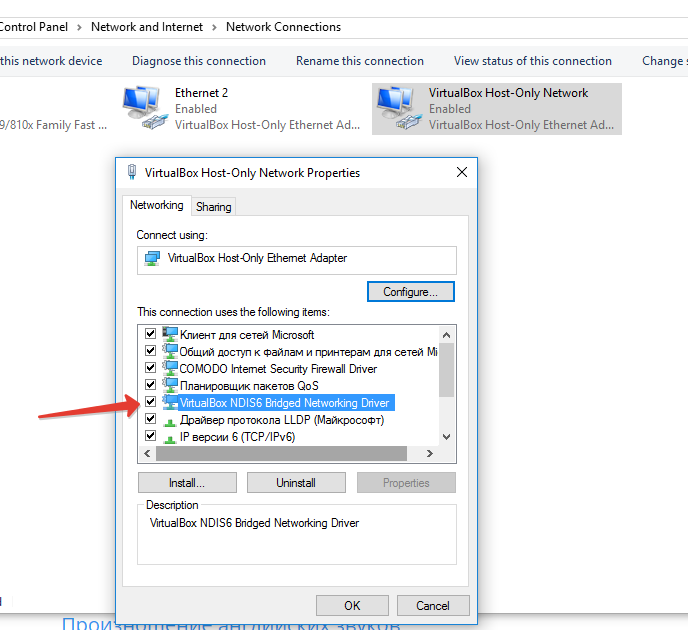Toggle Клиент для сетей Microsoft checkbox
This screenshot has height=630, width=688.
tap(150, 334)
